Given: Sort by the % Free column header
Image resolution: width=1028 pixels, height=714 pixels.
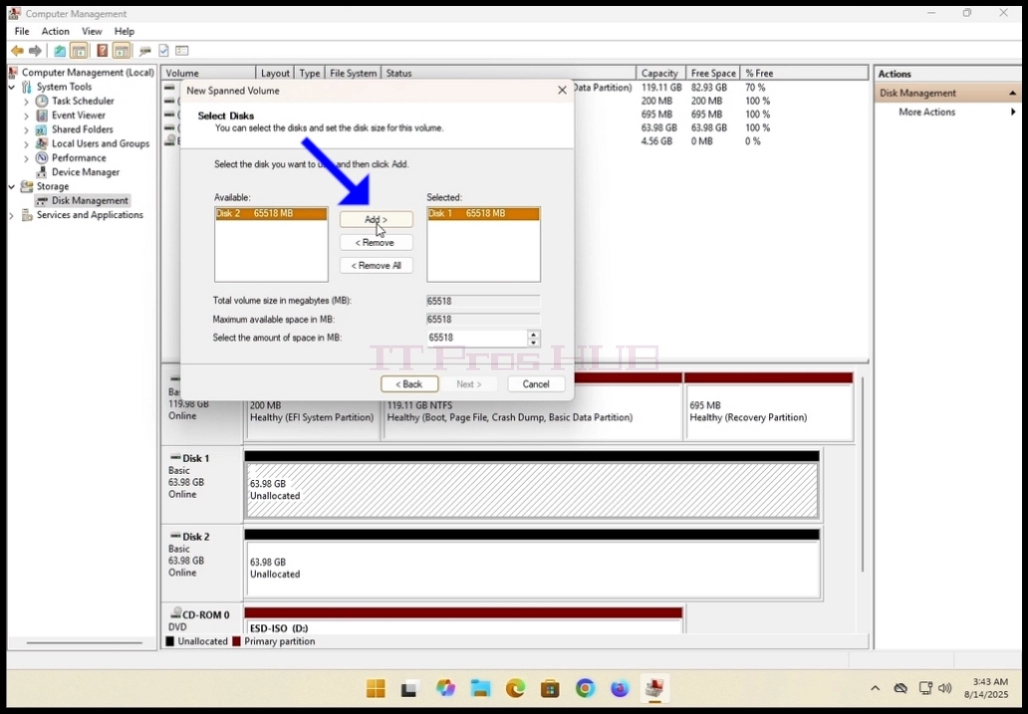Looking at the screenshot, I should [804, 73].
